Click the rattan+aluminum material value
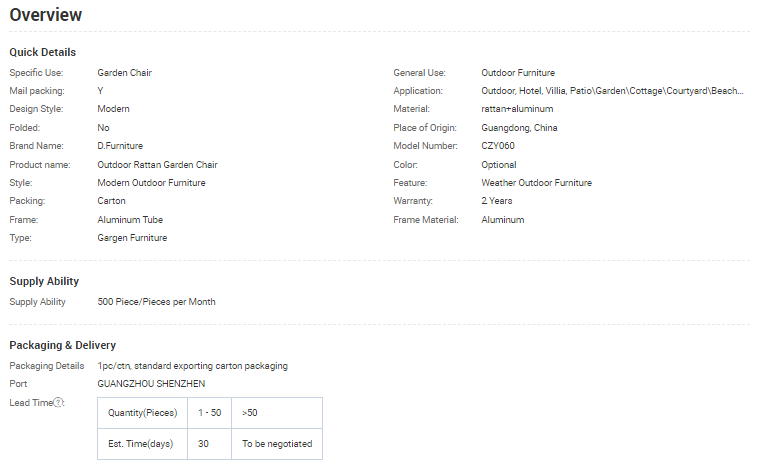The image size is (757, 467). [517, 109]
